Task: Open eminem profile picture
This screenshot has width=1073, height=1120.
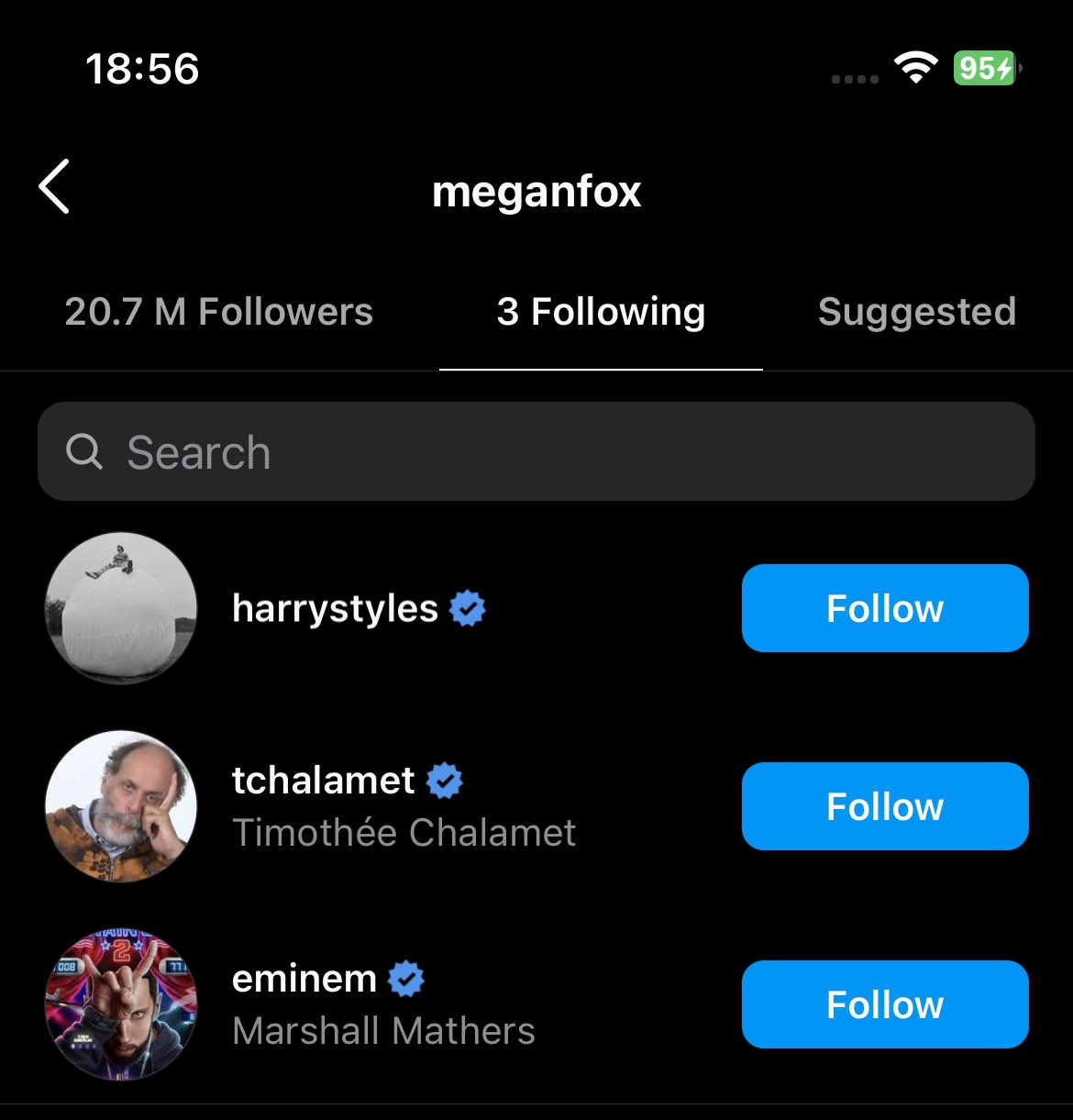Action: (121, 1004)
